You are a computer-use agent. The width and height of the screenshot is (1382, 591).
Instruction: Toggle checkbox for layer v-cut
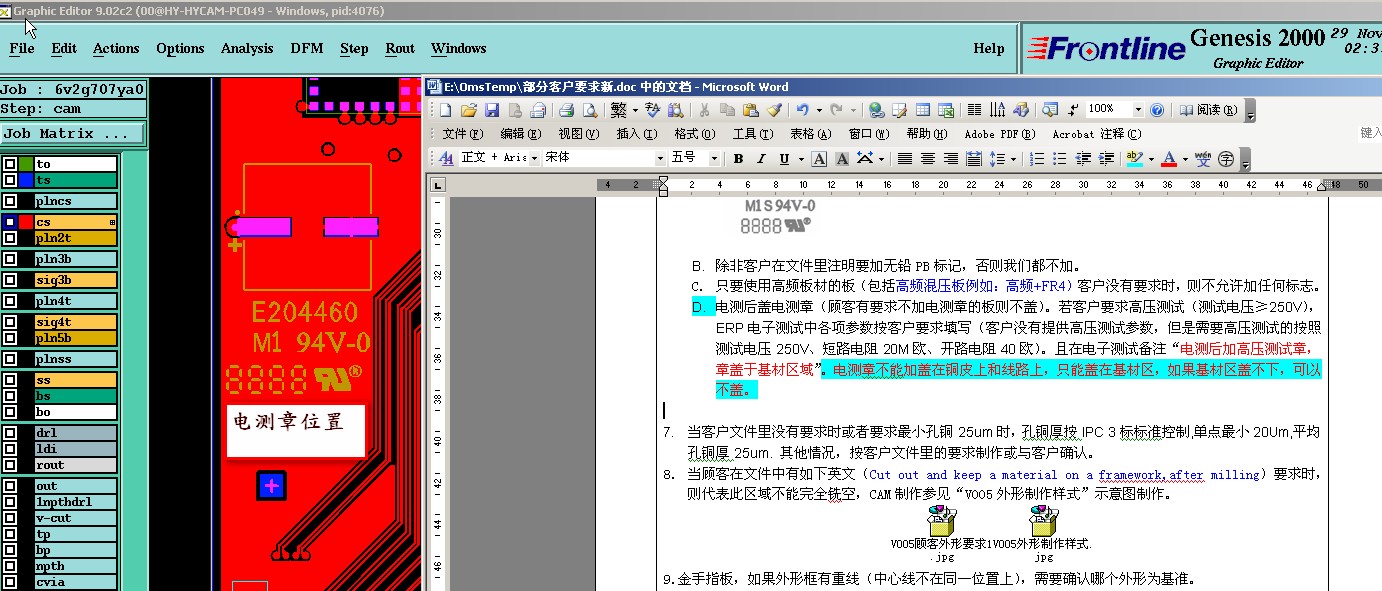point(10,518)
